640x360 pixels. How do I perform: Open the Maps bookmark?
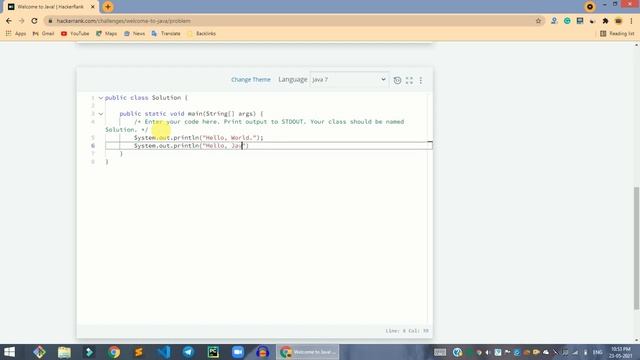pyautogui.click(x=107, y=33)
